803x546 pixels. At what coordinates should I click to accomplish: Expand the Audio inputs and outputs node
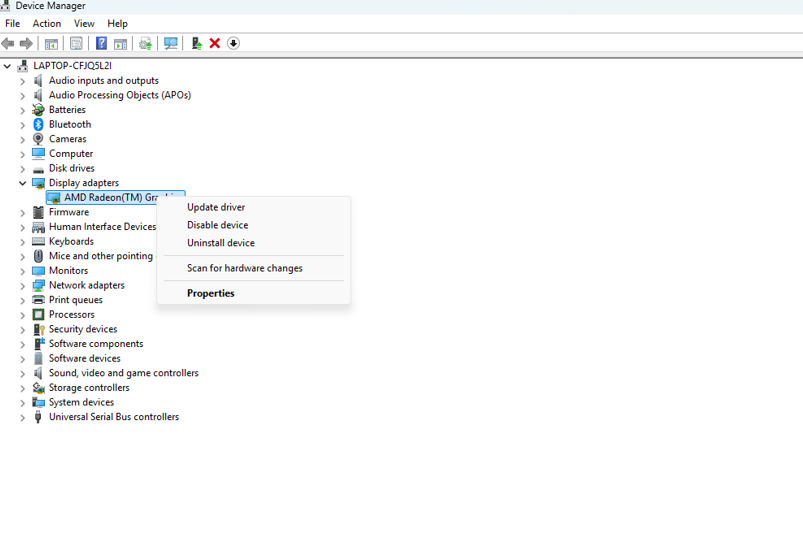click(x=22, y=81)
